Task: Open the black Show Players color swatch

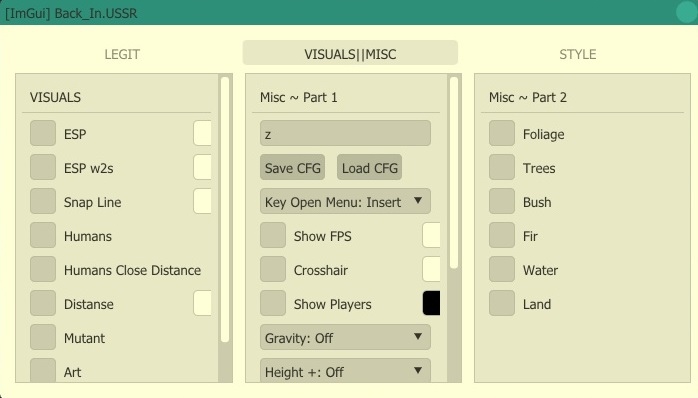Action: [x=431, y=303]
